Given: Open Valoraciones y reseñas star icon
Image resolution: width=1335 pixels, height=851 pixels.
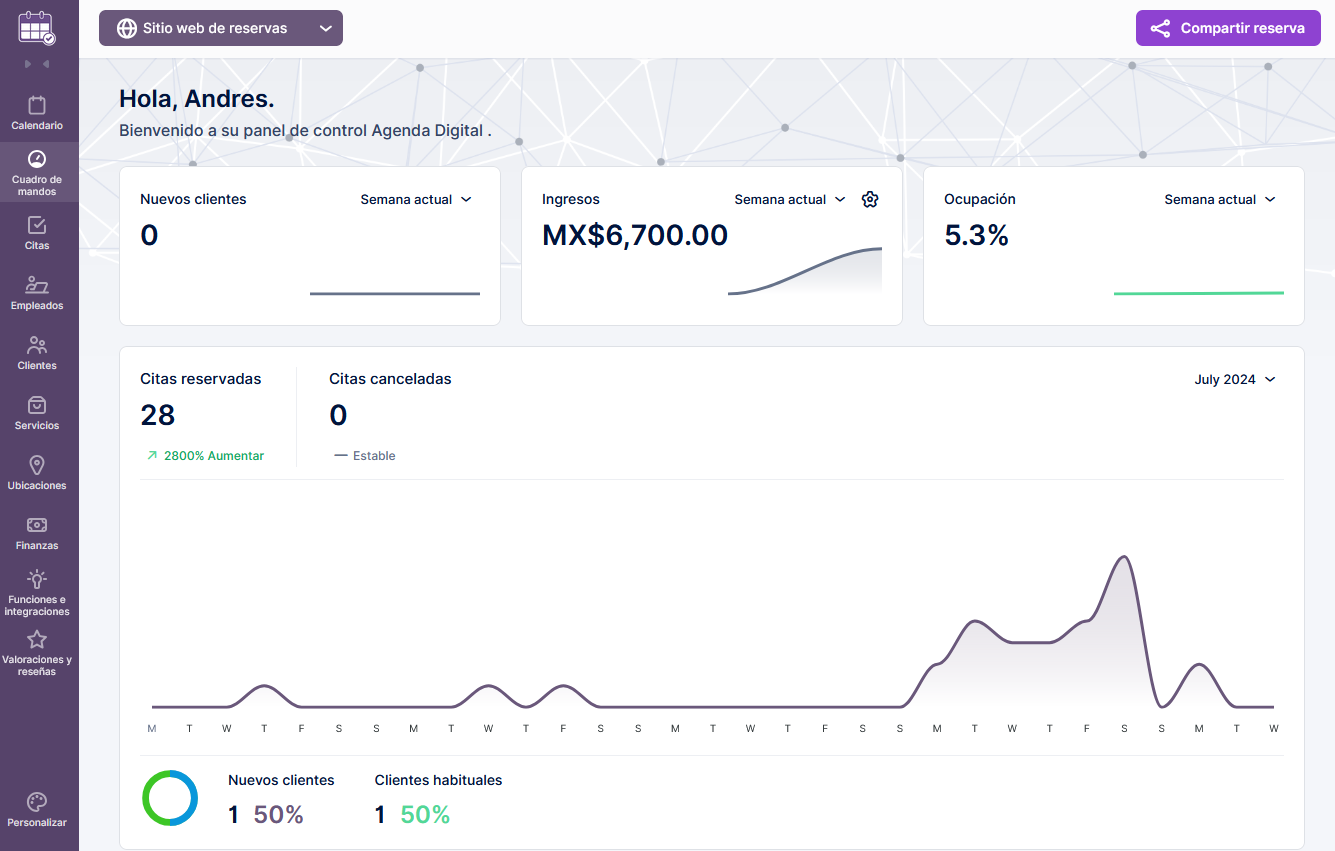Looking at the screenshot, I should point(37,640).
